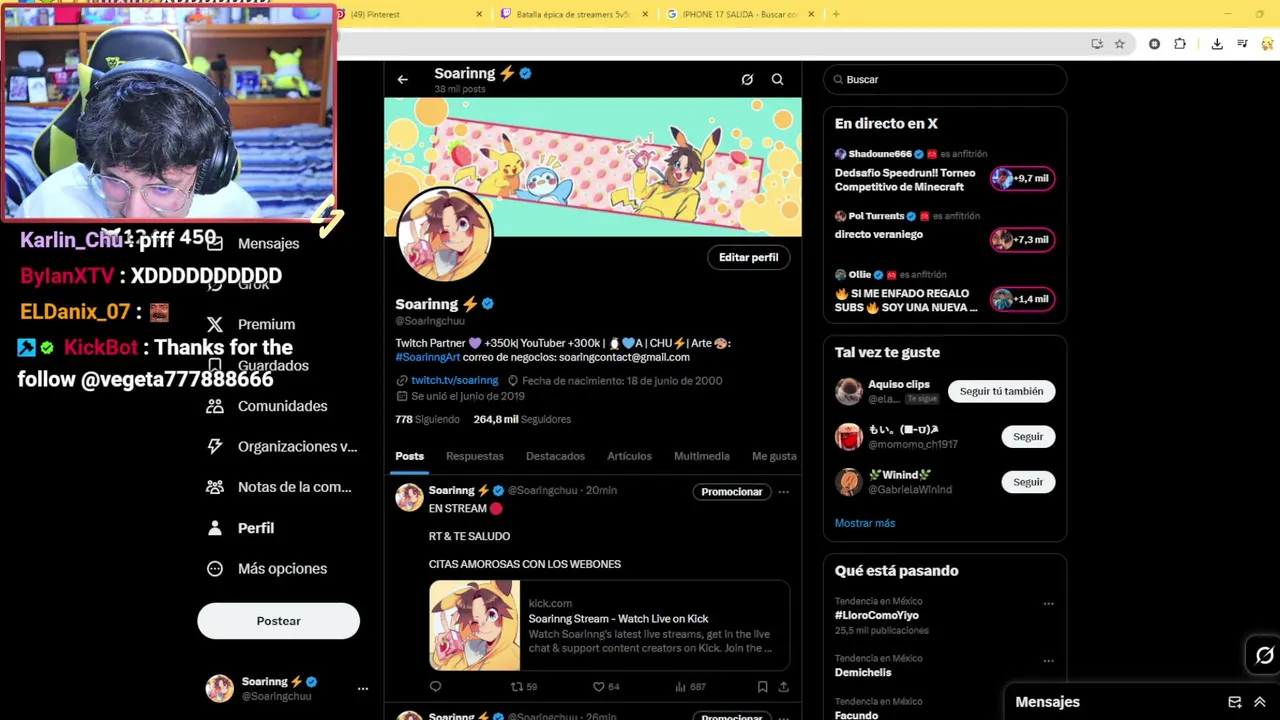Join Pol Turrents directo veraniego space
The width and height of the screenshot is (1280, 720).
[x=945, y=229]
